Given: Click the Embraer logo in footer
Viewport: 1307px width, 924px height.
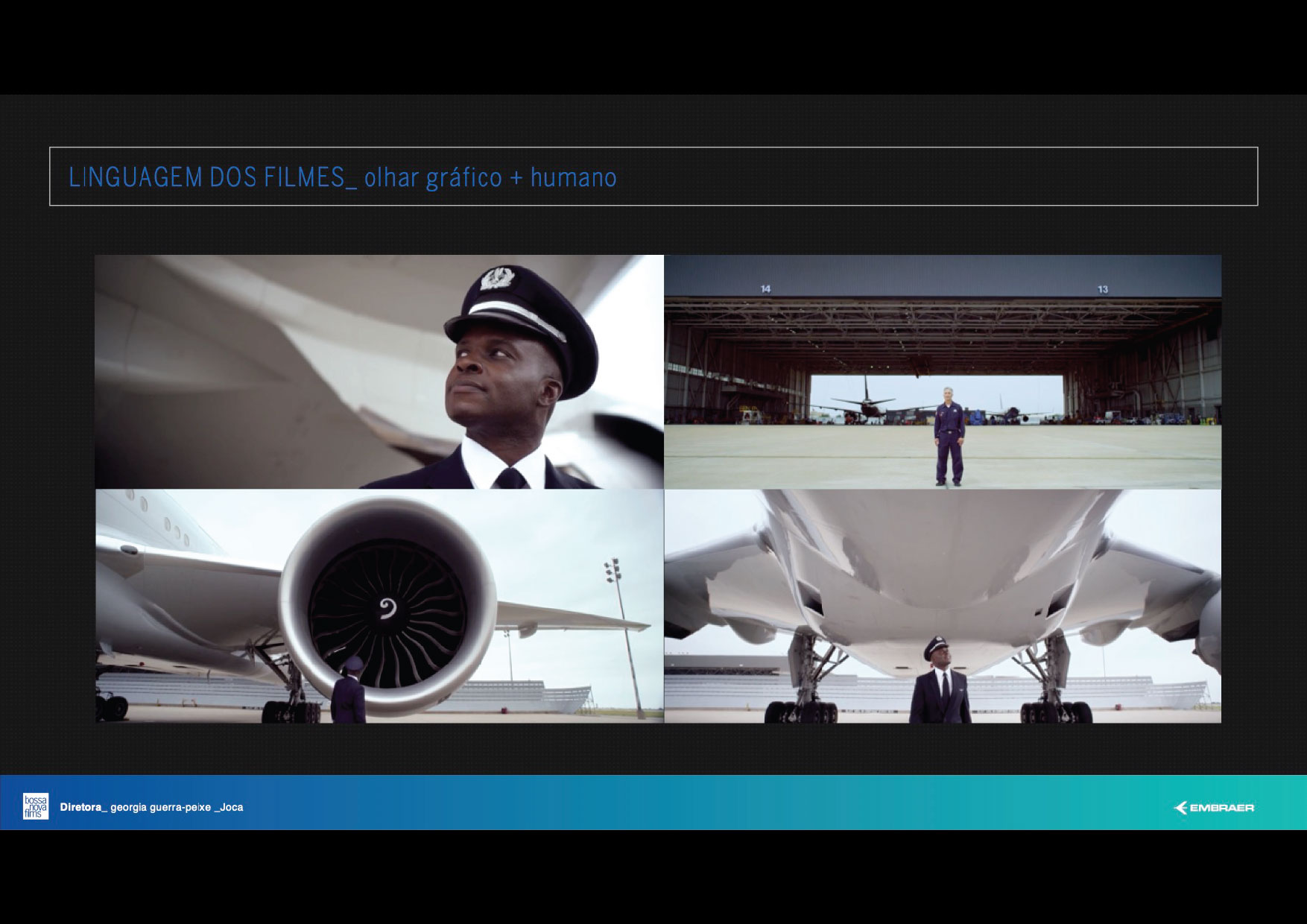Looking at the screenshot, I should pos(1214,808).
